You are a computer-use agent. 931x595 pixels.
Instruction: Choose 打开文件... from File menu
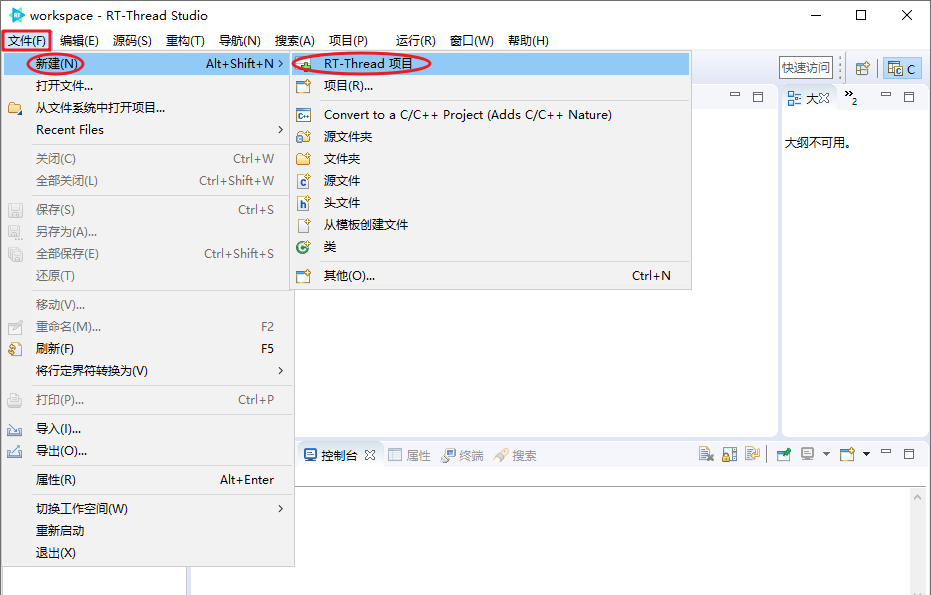point(147,86)
